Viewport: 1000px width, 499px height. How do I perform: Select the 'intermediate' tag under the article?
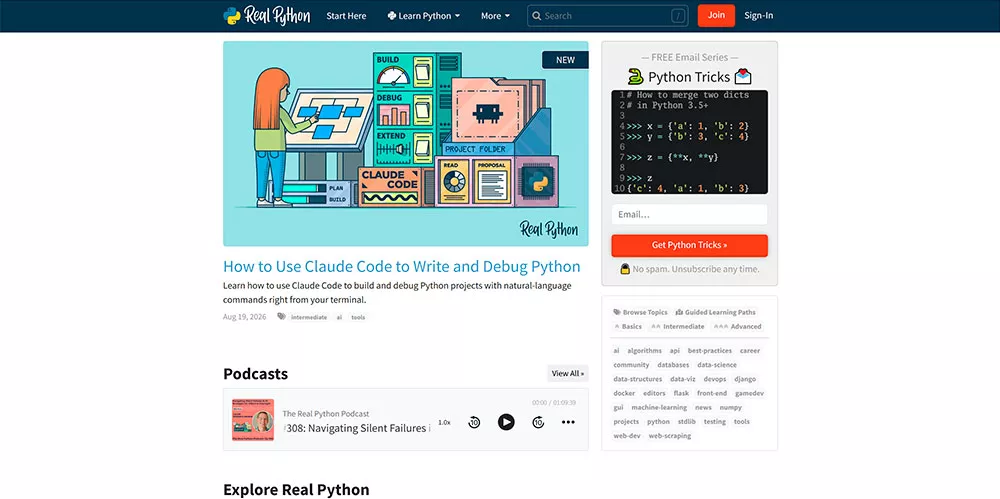click(309, 317)
